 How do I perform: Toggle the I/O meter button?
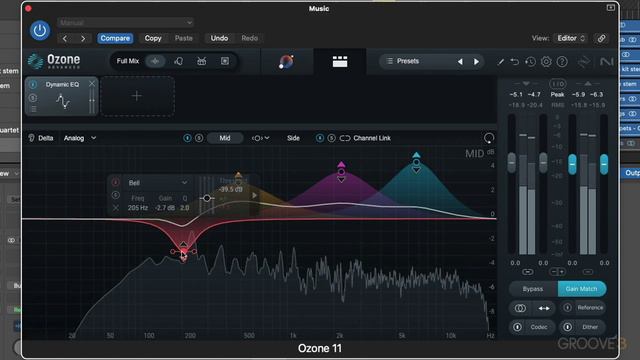pos(558,84)
